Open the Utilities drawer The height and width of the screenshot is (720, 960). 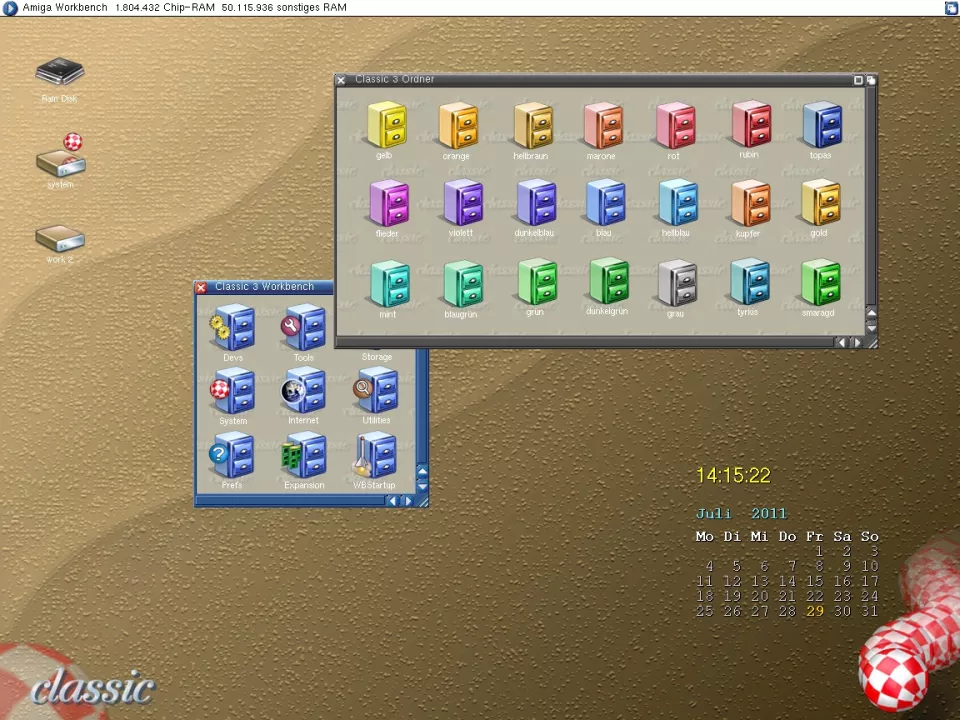376,392
